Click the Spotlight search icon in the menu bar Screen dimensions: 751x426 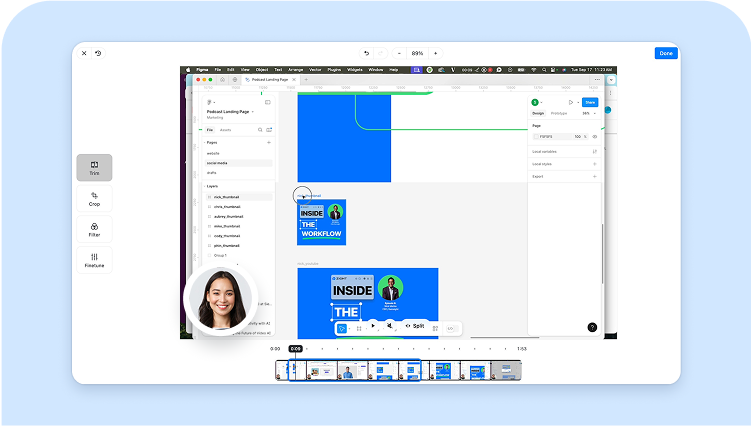pyautogui.click(x=544, y=70)
